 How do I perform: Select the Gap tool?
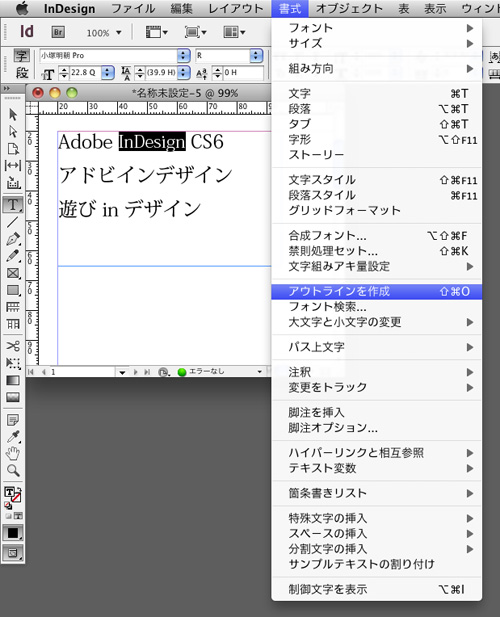point(13,166)
